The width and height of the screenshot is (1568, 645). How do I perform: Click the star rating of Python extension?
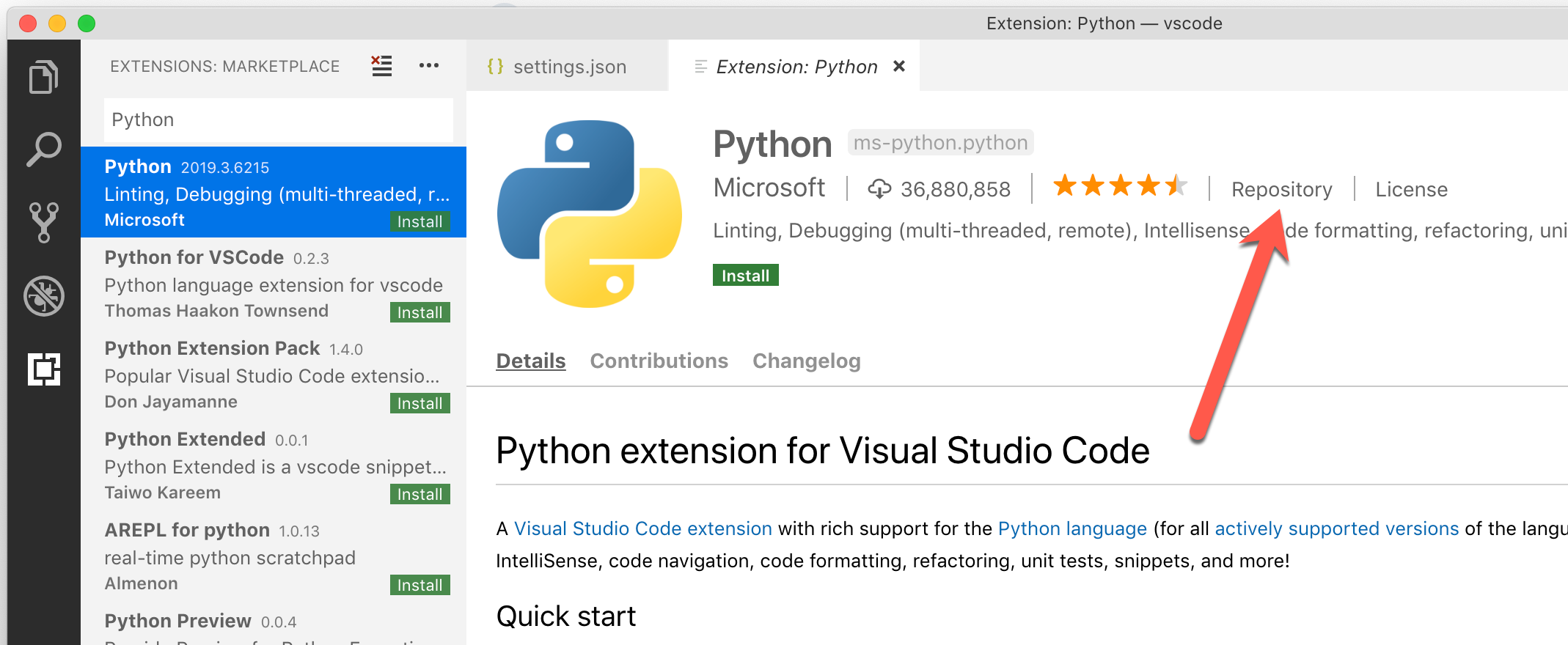1119,186
